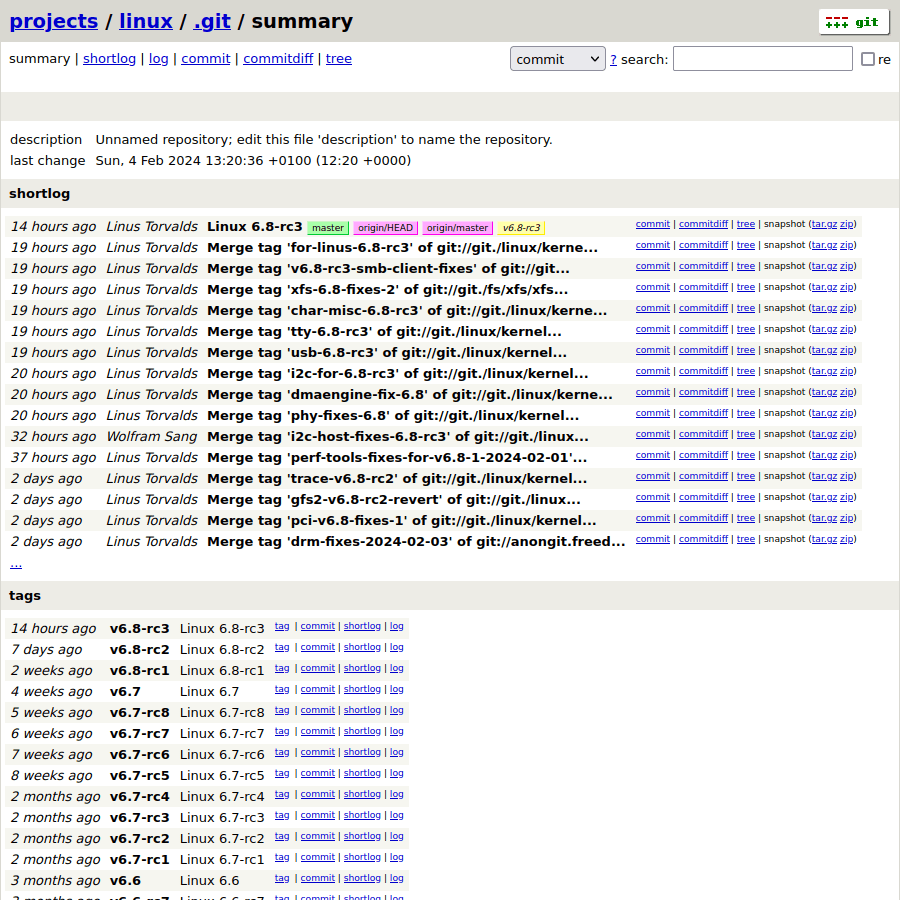The image size is (900, 900).
Task: Open commit link for tag v6.7-rc5
Action: point(317,773)
